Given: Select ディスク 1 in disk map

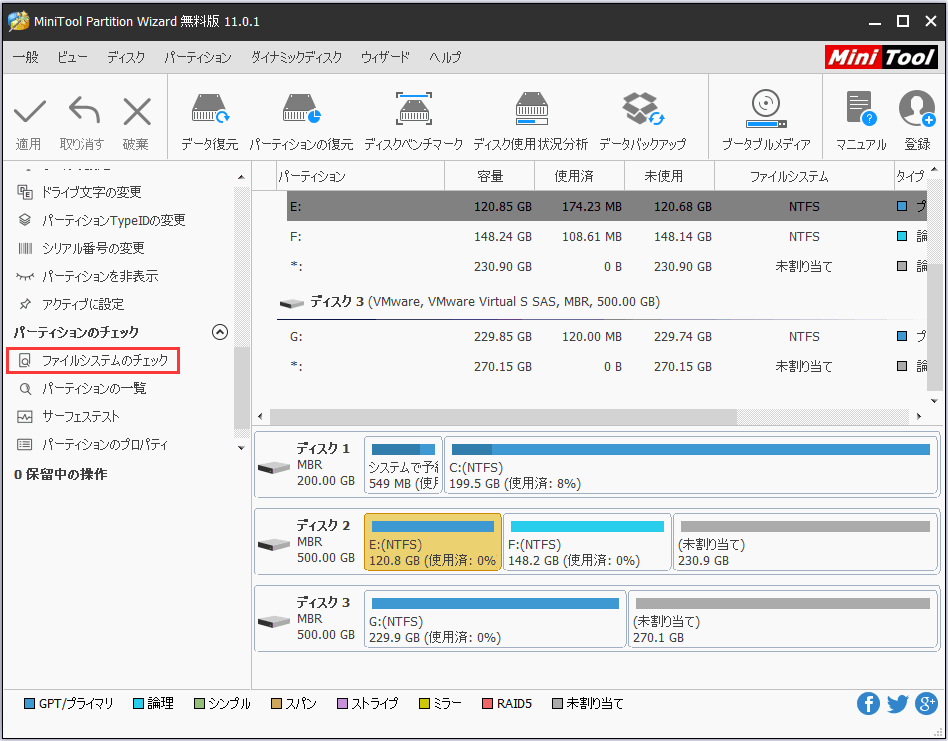Looking at the screenshot, I should tap(308, 465).
